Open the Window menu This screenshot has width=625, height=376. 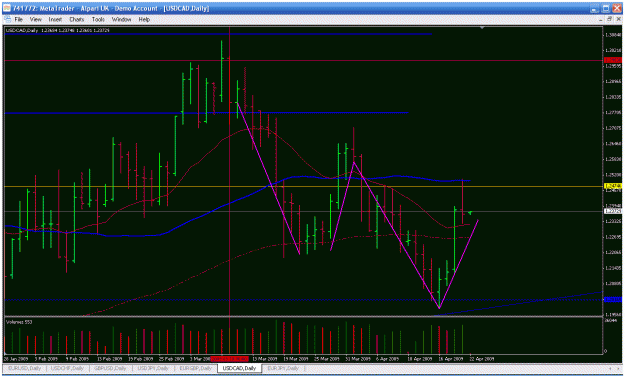[x=121, y=19]
